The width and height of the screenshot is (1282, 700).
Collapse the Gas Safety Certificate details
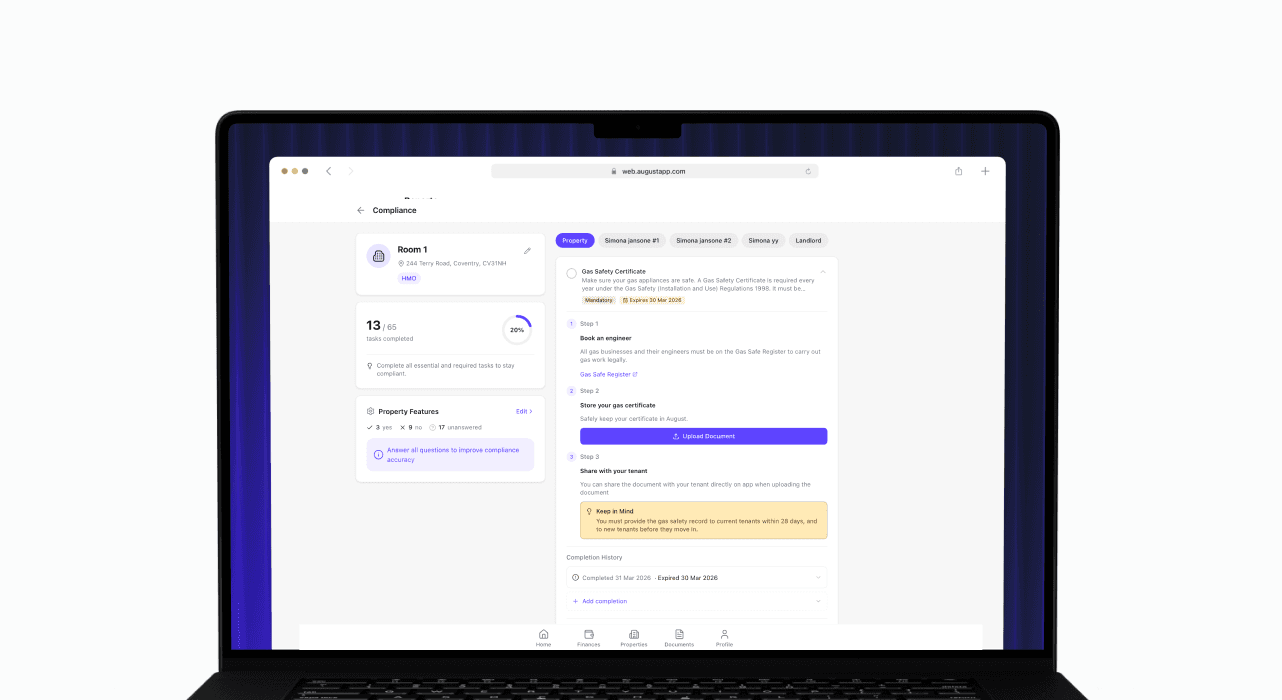click(x=822, y=271)
